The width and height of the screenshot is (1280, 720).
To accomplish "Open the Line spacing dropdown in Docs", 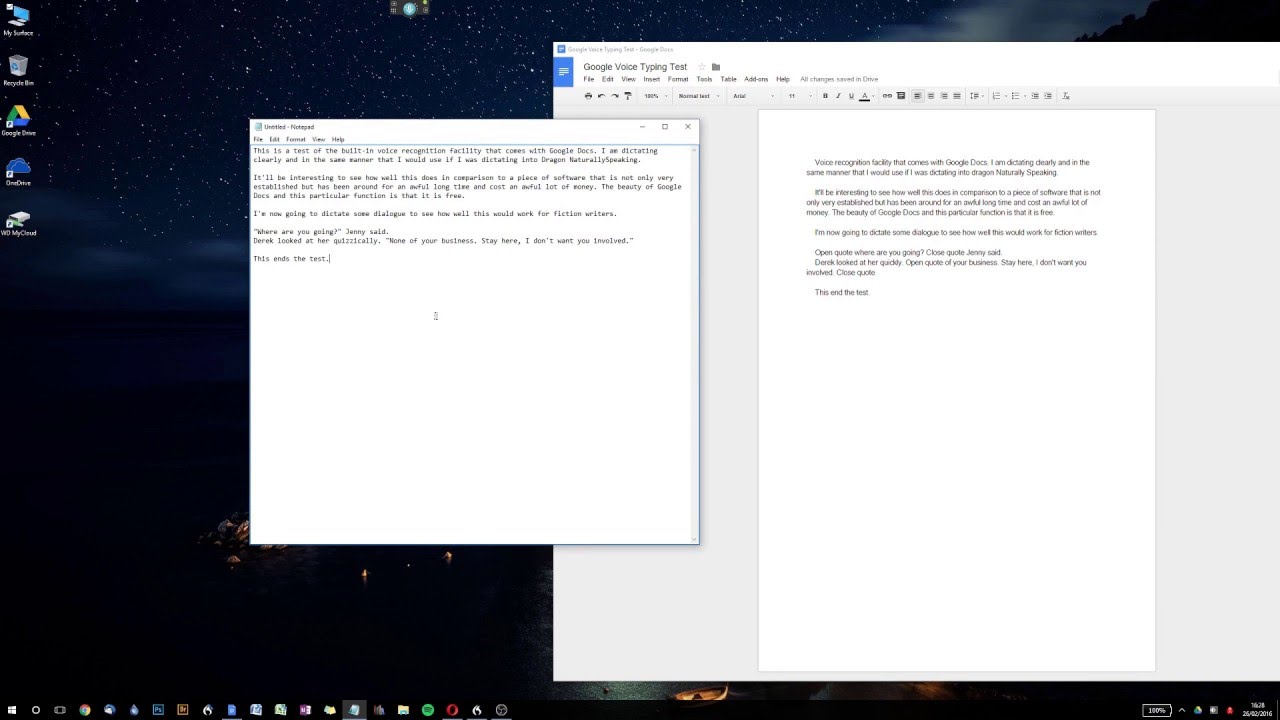I will pyautogui.click(x=976, y=96).
